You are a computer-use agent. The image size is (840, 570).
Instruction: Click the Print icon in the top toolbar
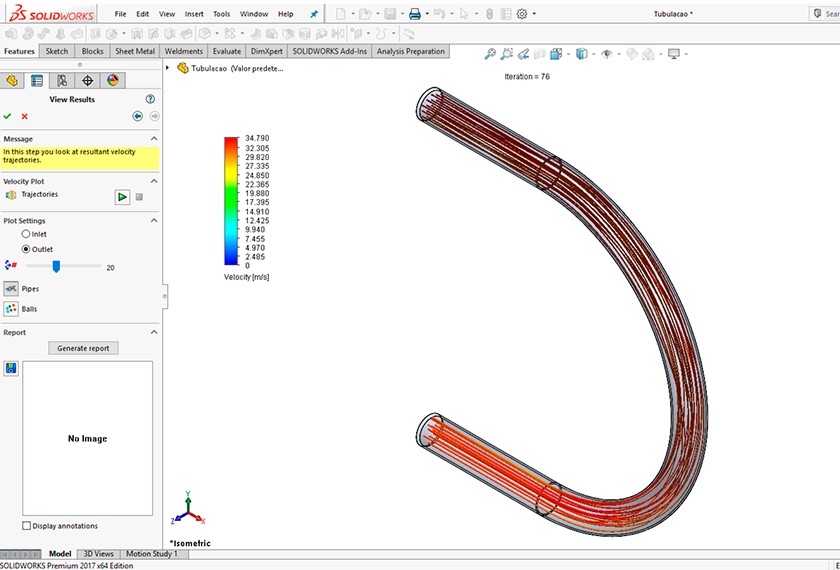pos(414,14)
